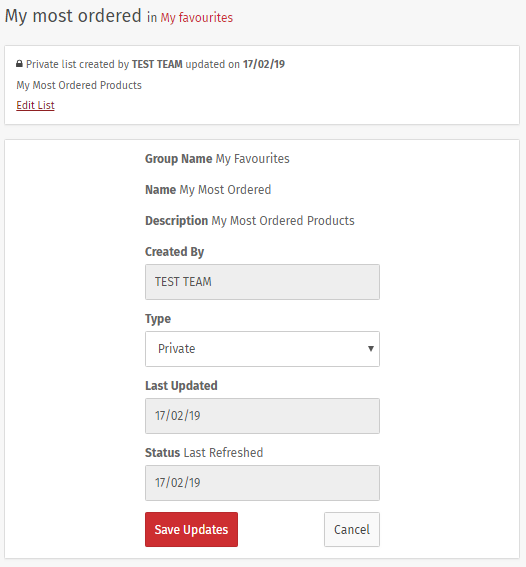Click the Last Updated label

(x=181, y=386)
